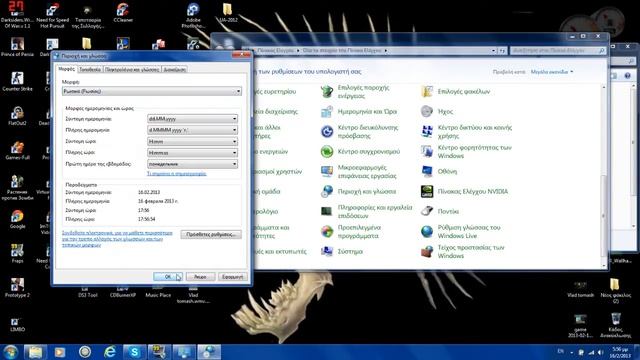
Task: Open the long time format dropdown H:mm:ss
Action: point(192,153)
